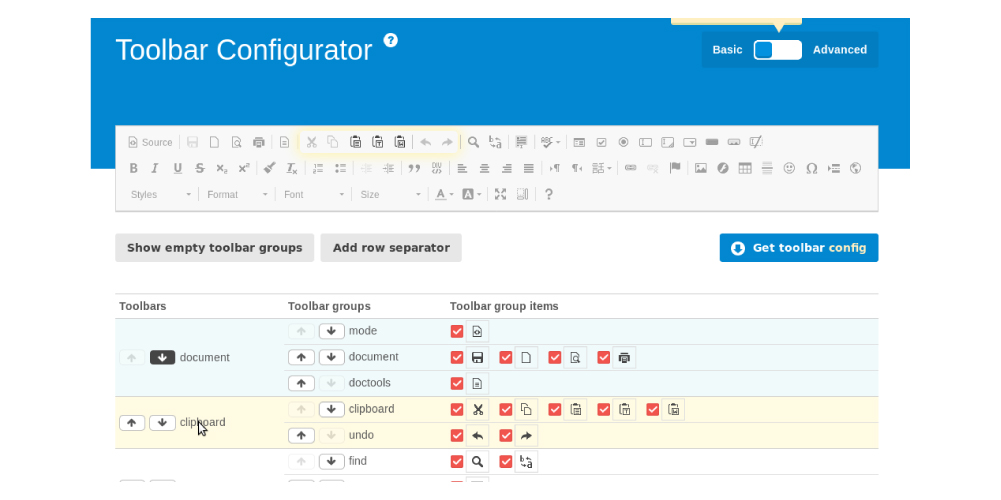
Task: Click the Strikethrough icon in editor toolbar
Action: point(200,169)
